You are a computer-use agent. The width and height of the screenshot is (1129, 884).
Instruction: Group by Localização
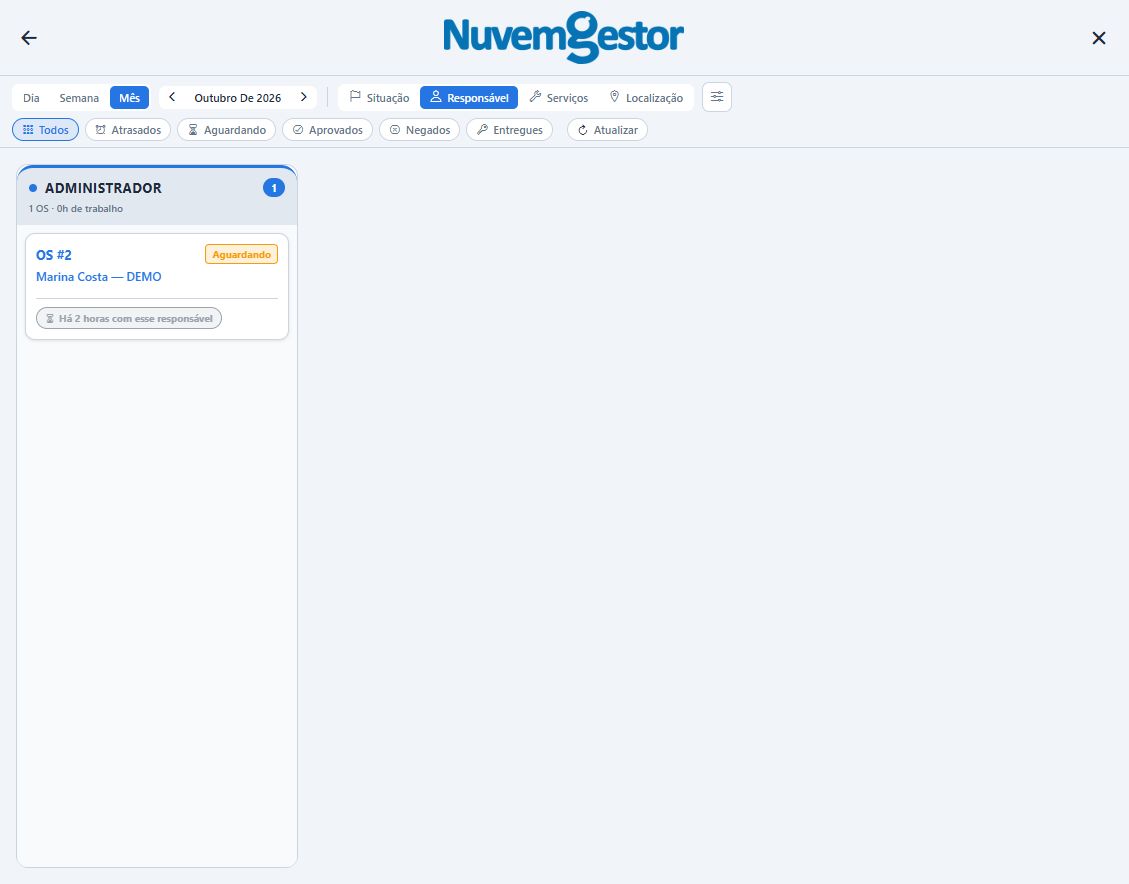pos(646,98)
